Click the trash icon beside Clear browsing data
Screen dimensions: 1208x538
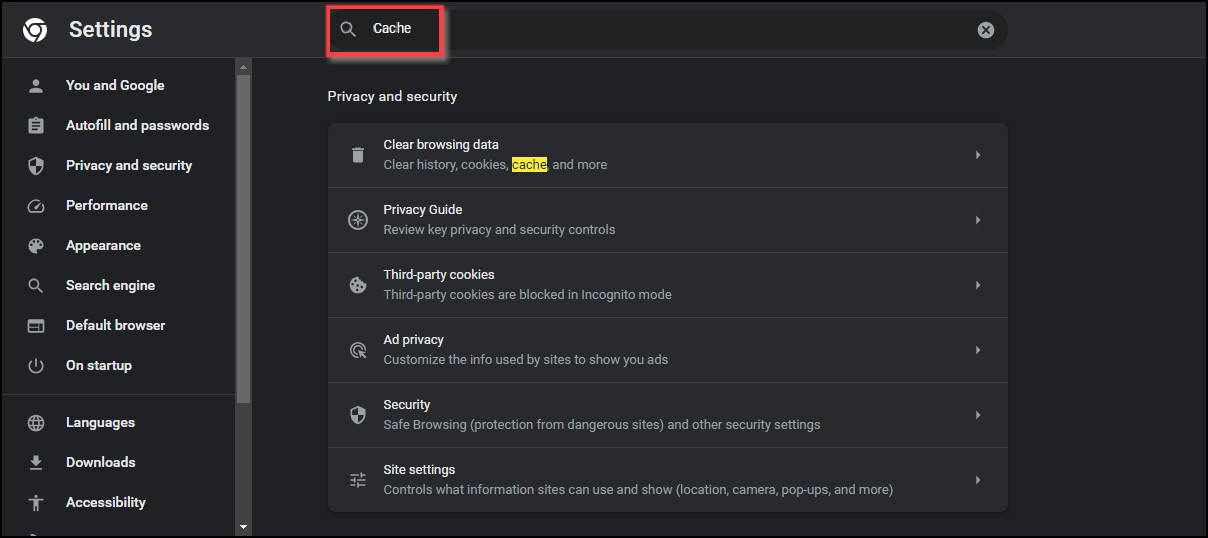(358, 155)
